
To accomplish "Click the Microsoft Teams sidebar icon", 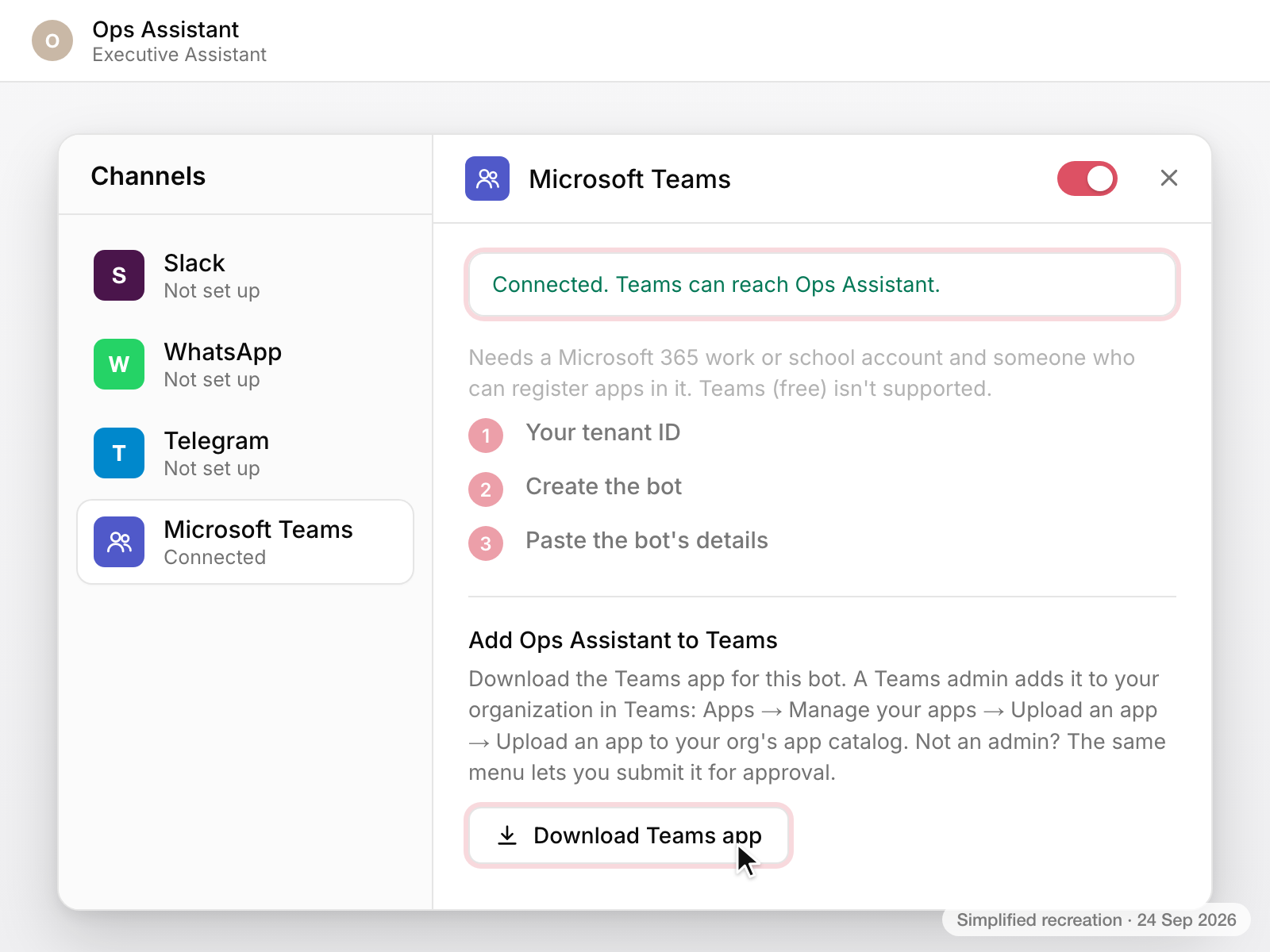I will point(119,542).
